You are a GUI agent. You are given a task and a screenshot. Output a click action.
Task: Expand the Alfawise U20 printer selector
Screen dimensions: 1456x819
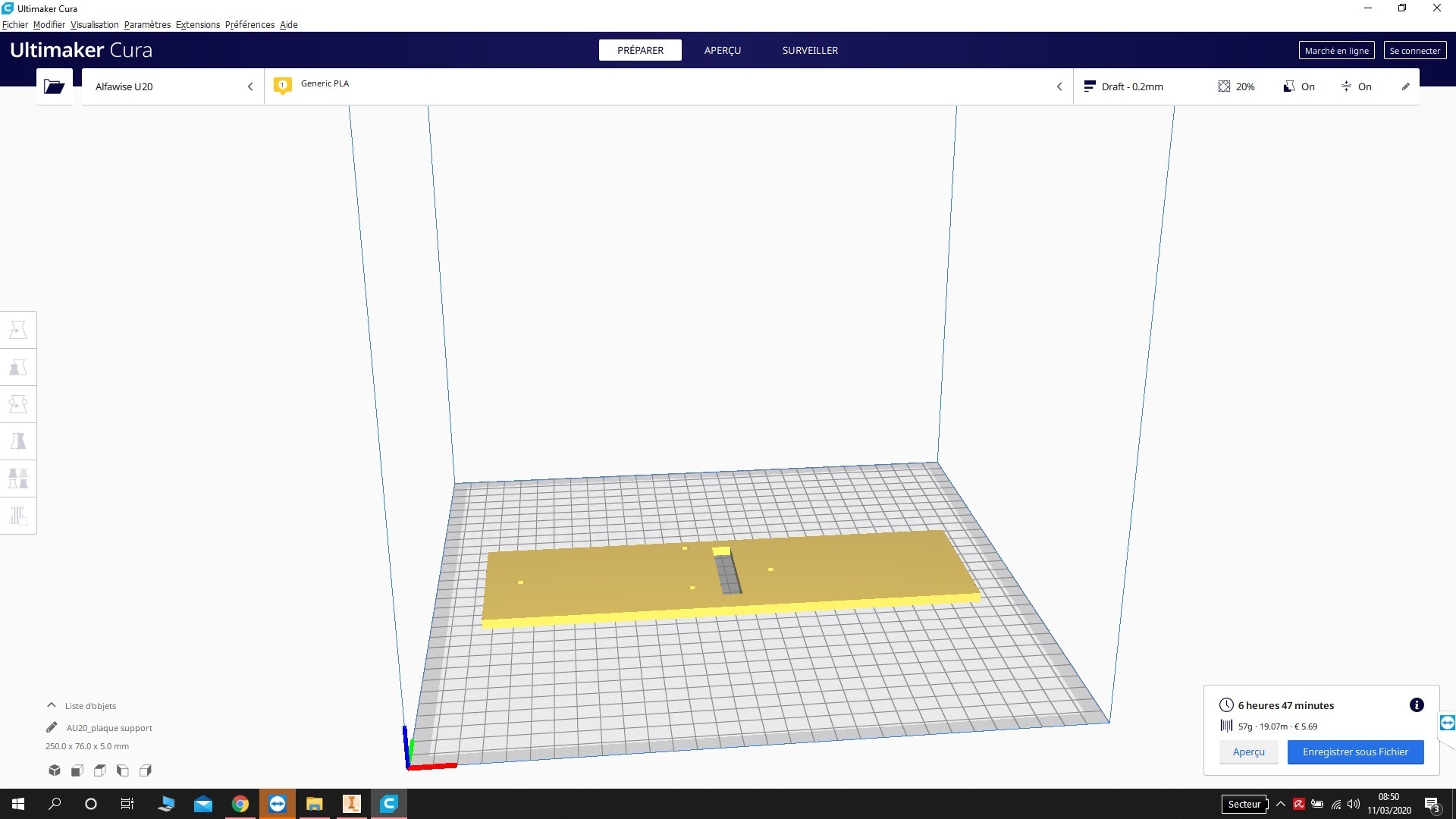point(173,86)
